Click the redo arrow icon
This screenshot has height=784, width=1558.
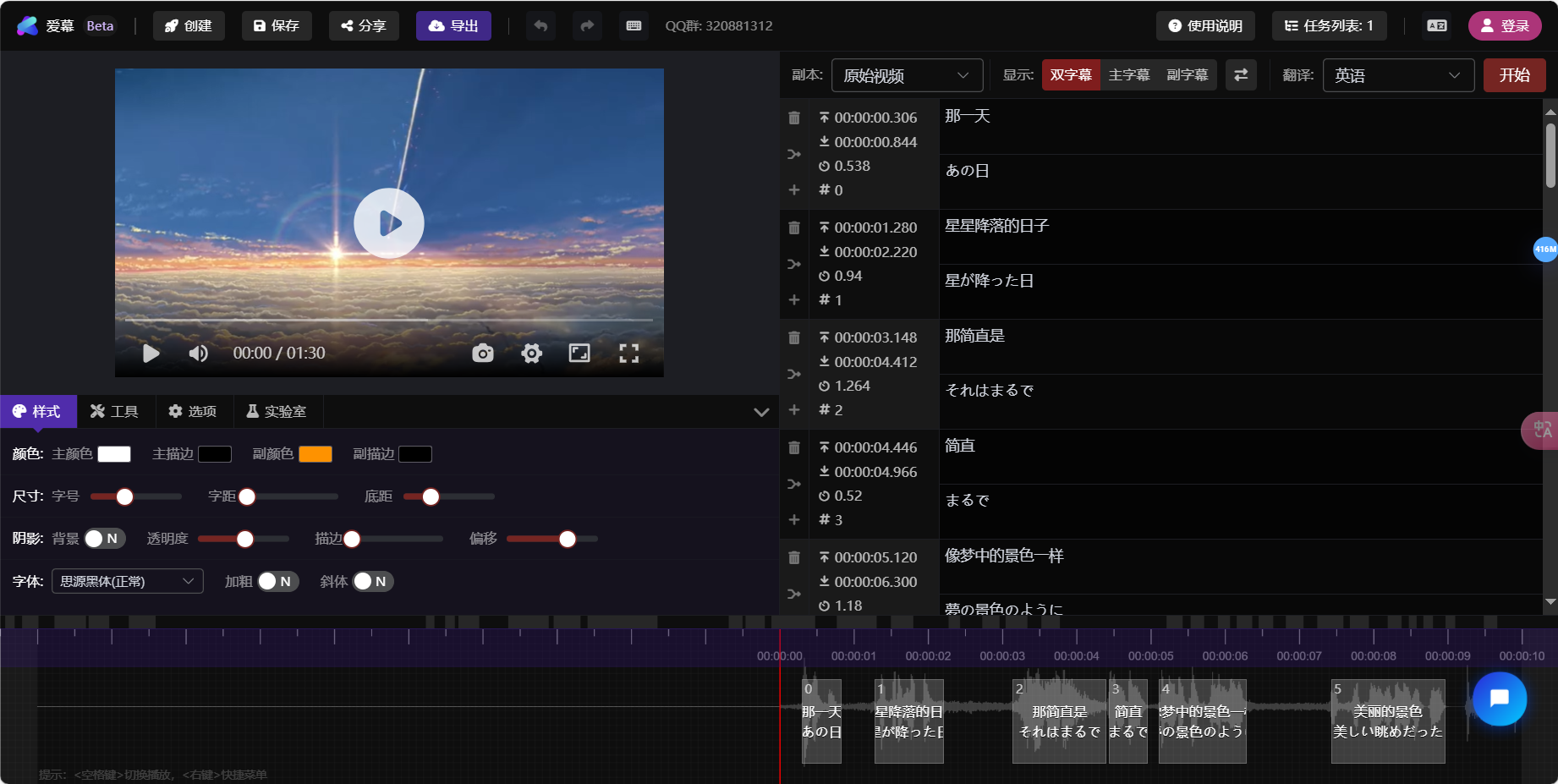pos(587,26)
